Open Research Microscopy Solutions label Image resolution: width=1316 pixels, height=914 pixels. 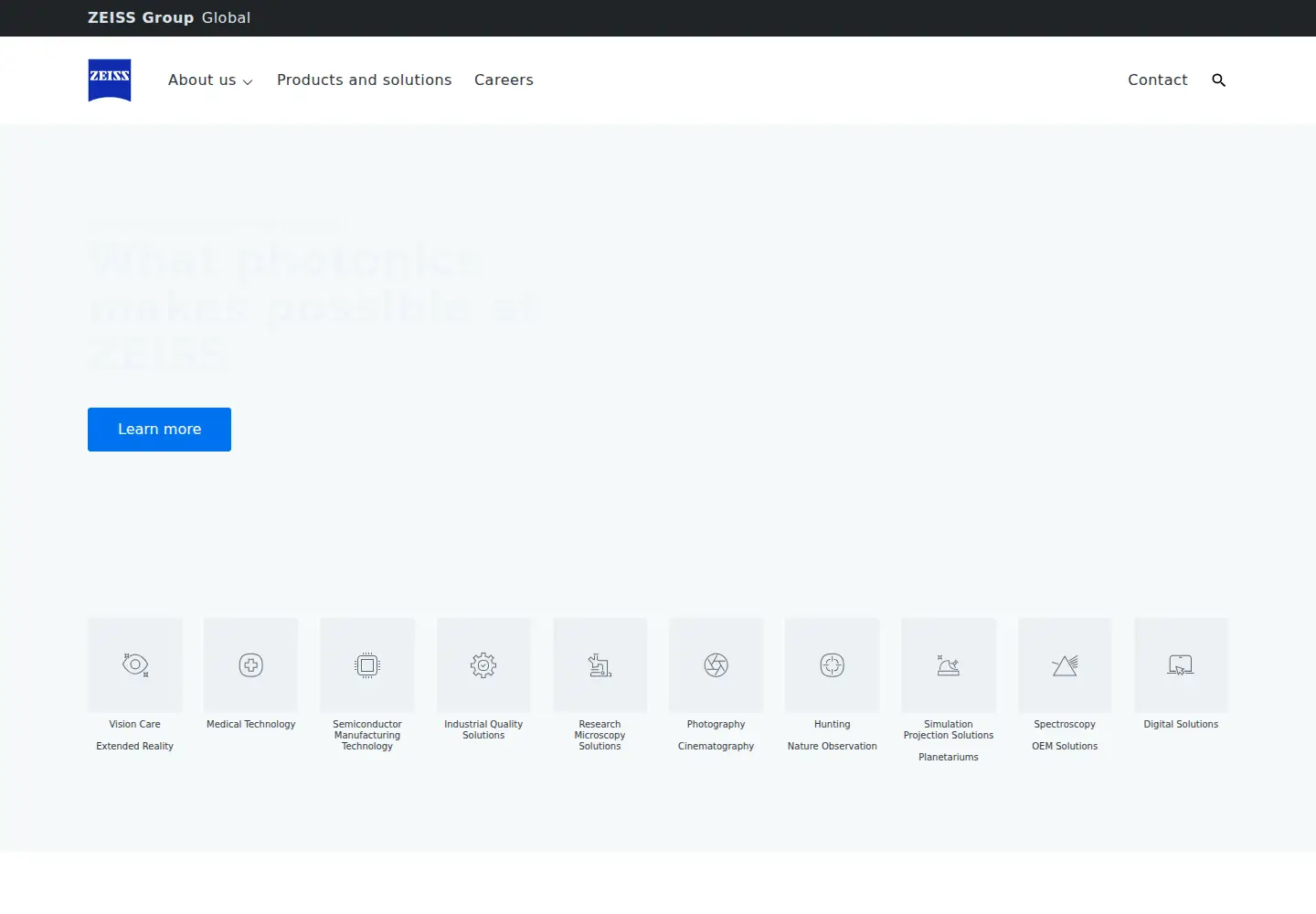pos(600,735)
